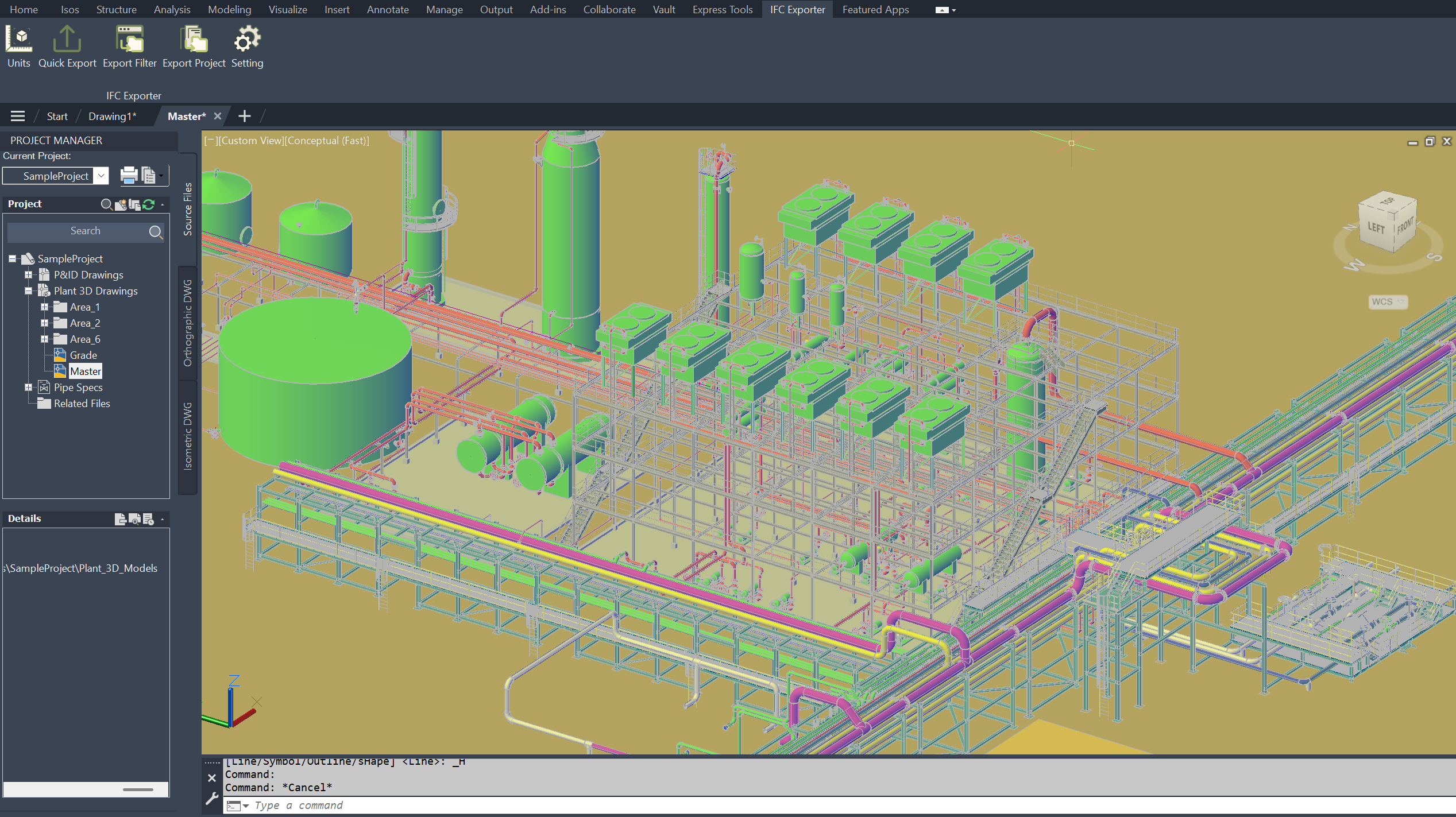Image resolution: width=1456 pixels, height=817 pixels.
Task: Toggle viewport controls with [-] label
Action: click(x=210, y=141)
